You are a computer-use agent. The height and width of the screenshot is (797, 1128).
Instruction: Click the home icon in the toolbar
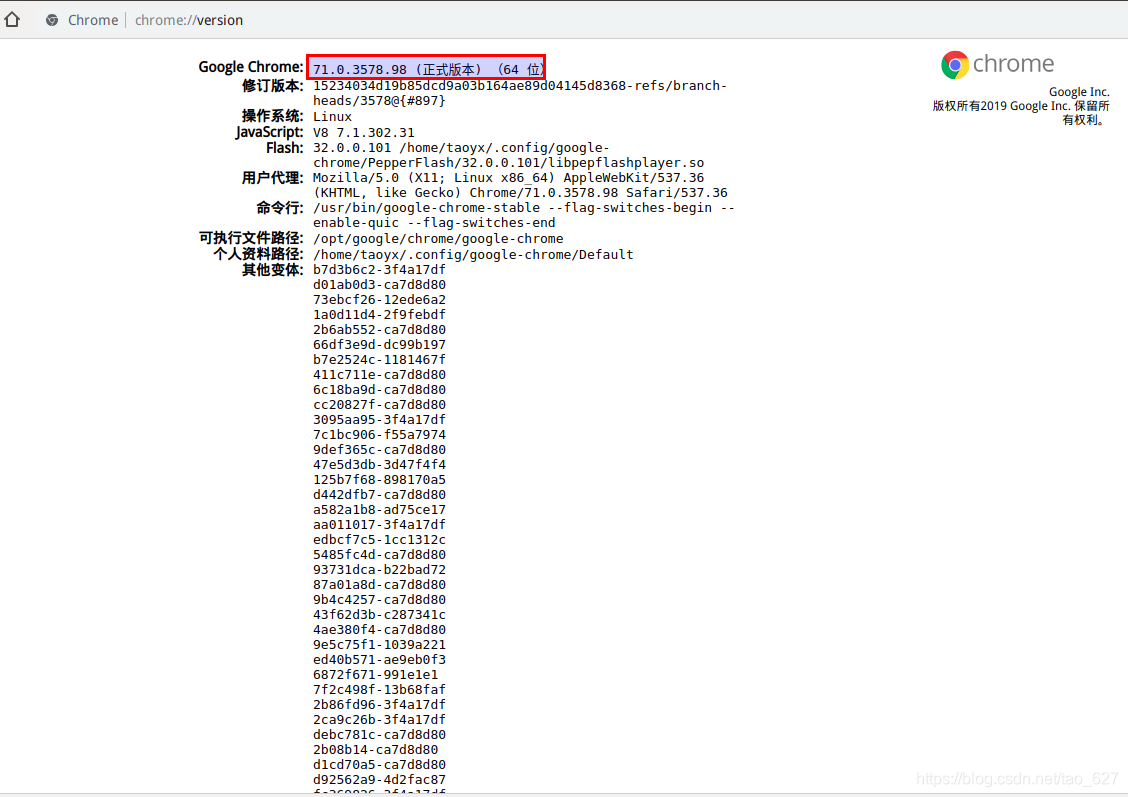pos(12,19)
